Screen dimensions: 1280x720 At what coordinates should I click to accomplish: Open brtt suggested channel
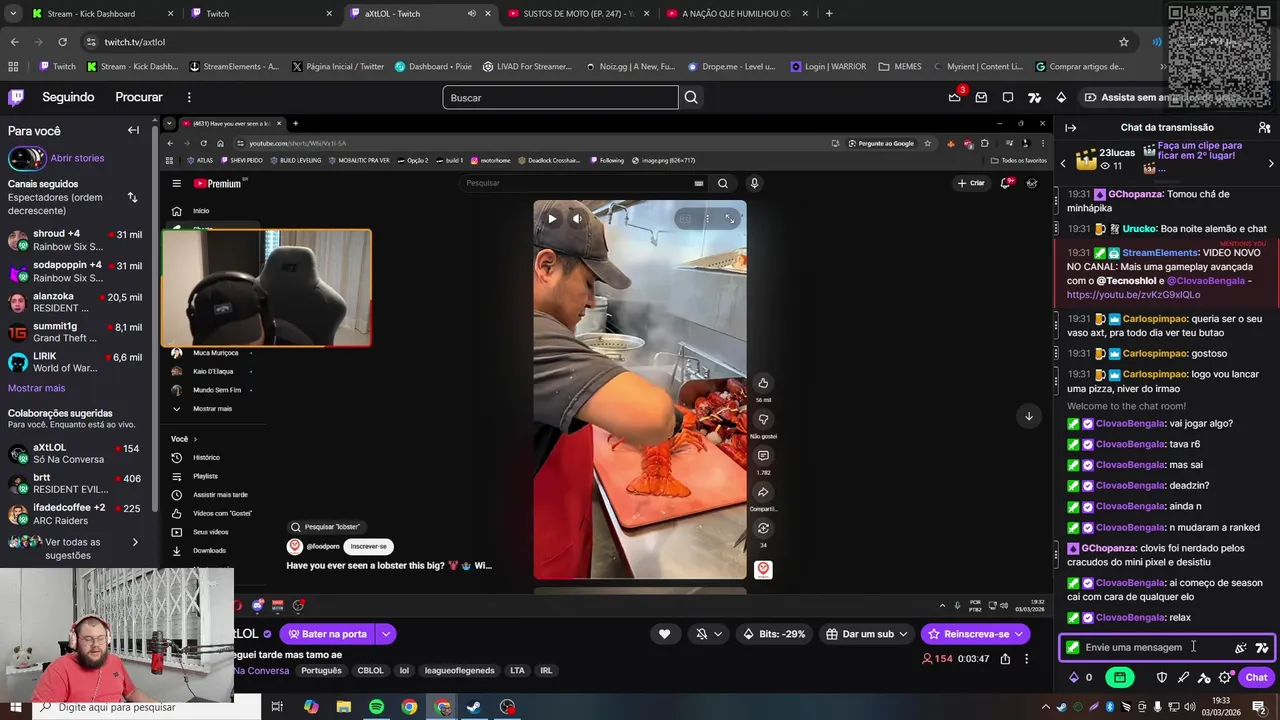tap(75, 484)
